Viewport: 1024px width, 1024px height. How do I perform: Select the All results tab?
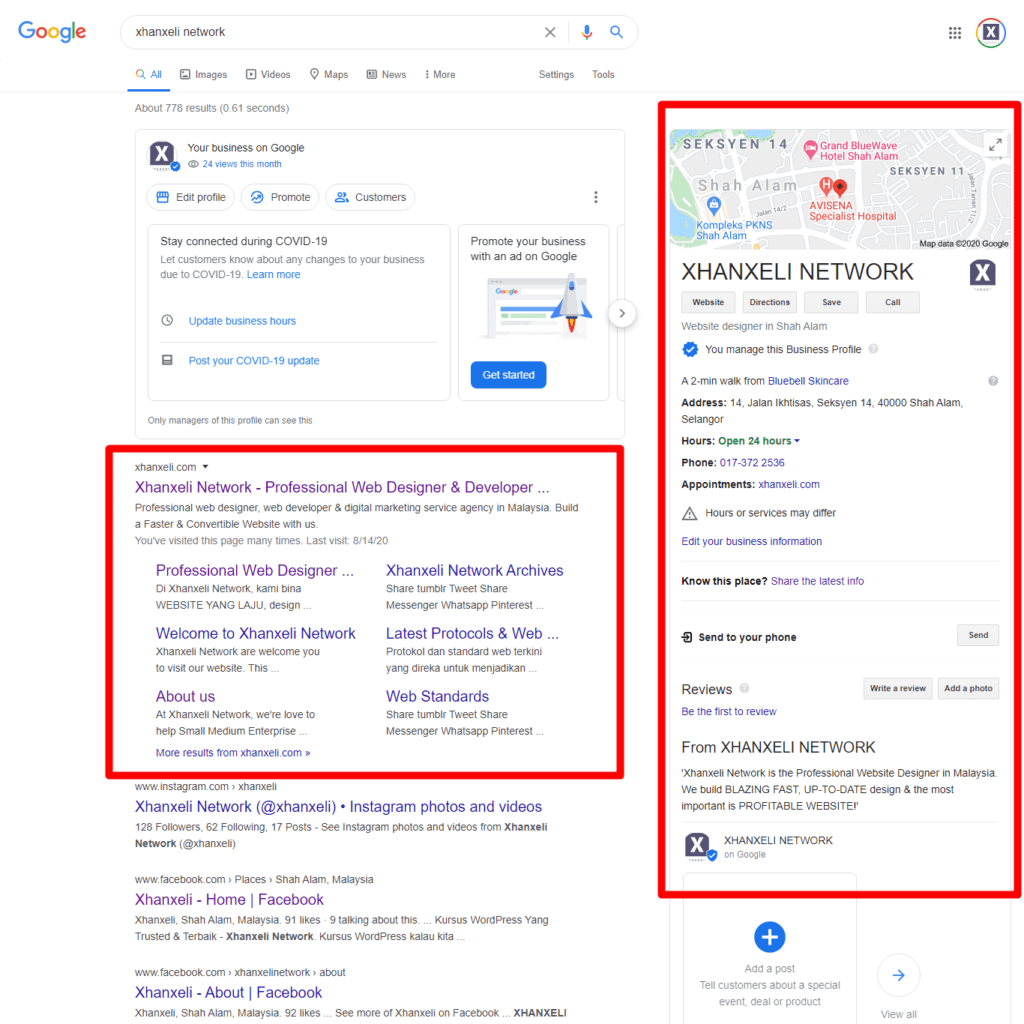tap(149, 74)
